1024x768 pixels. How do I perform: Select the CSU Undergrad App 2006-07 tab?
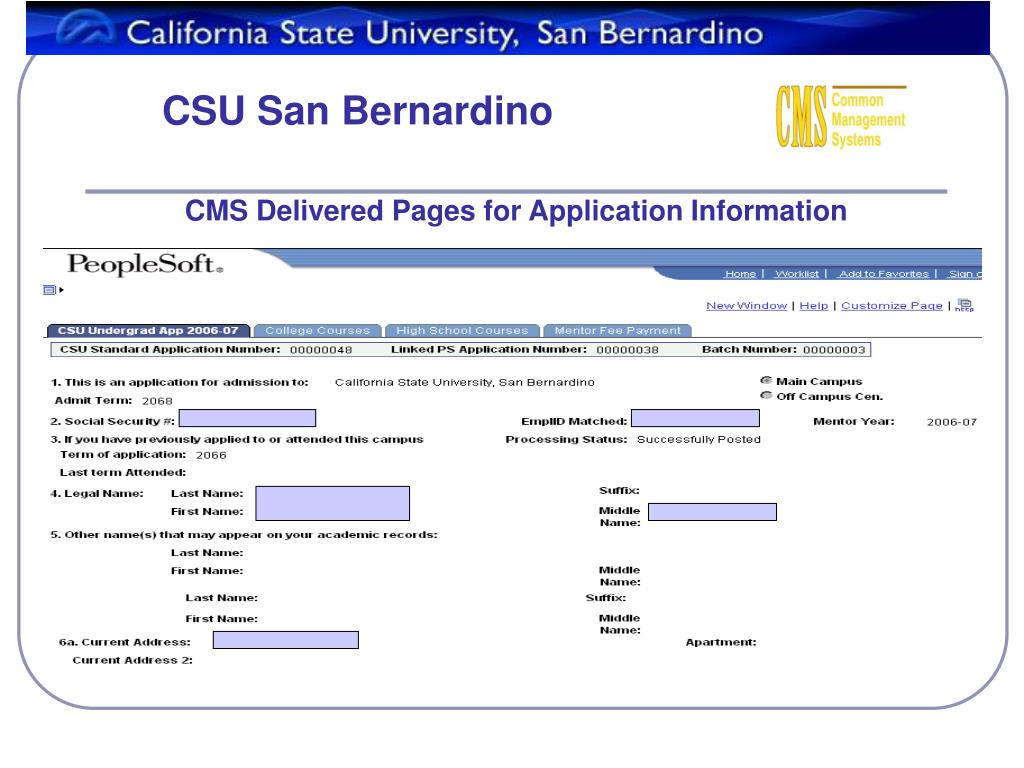pyautogui.click(x=148, y=330)
